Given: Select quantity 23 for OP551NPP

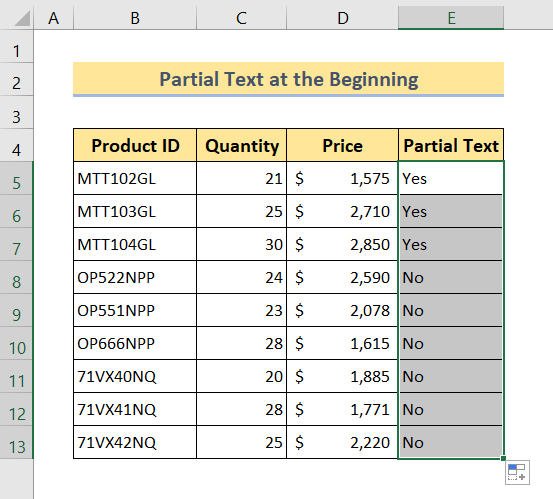Looking at the screenshot, I should click(x=242, y=310).
